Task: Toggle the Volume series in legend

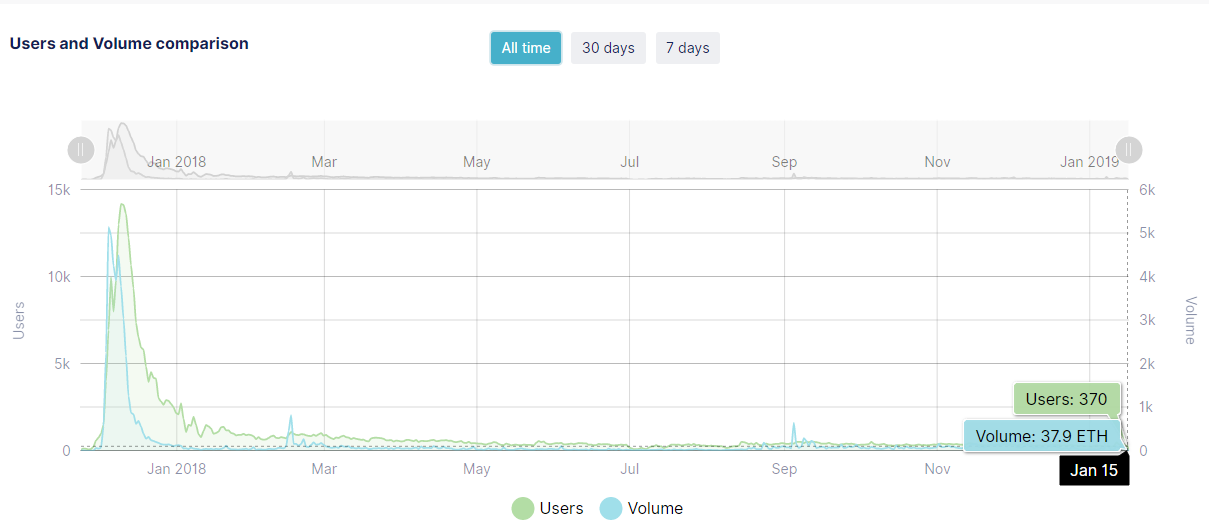Action: (641, 508)
